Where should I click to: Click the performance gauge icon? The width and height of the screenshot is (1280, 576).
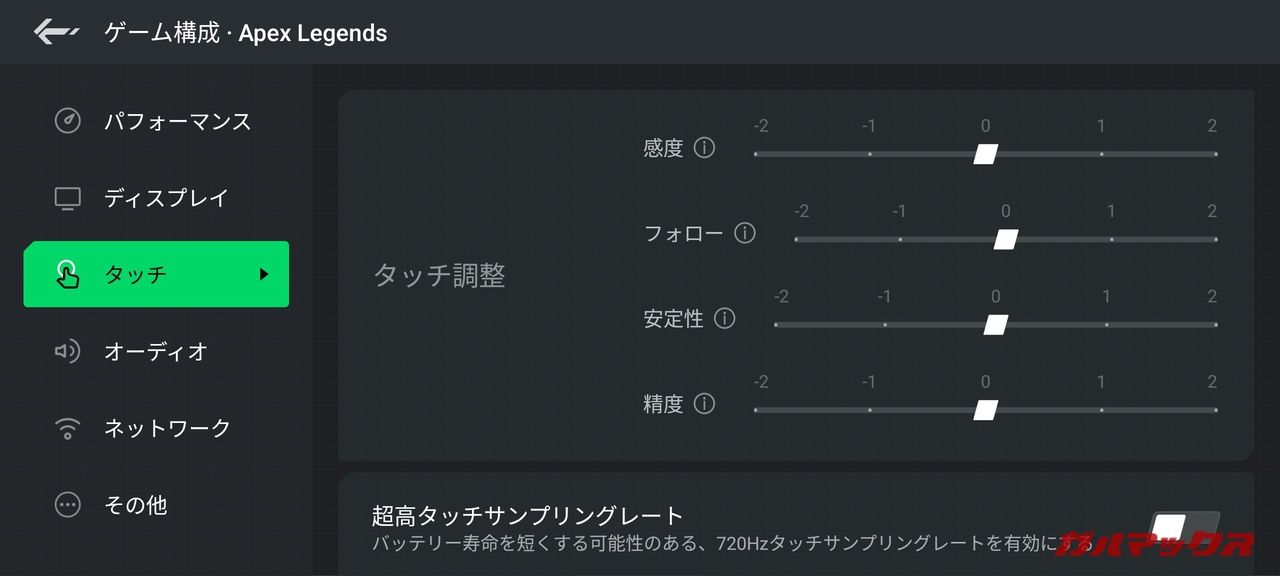coord(67,122)
